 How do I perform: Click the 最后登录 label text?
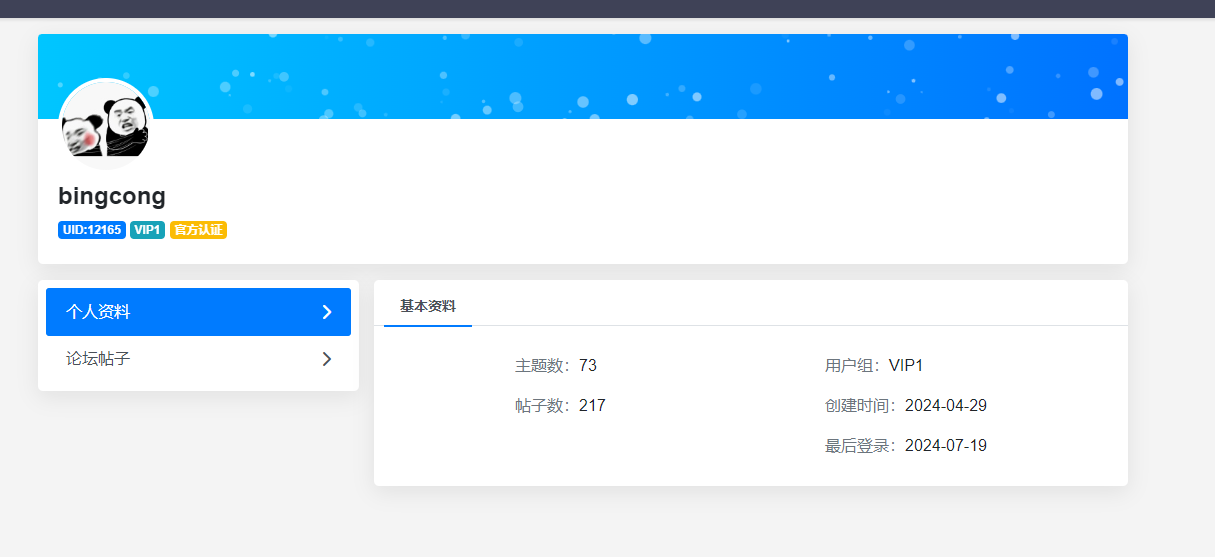860,446
